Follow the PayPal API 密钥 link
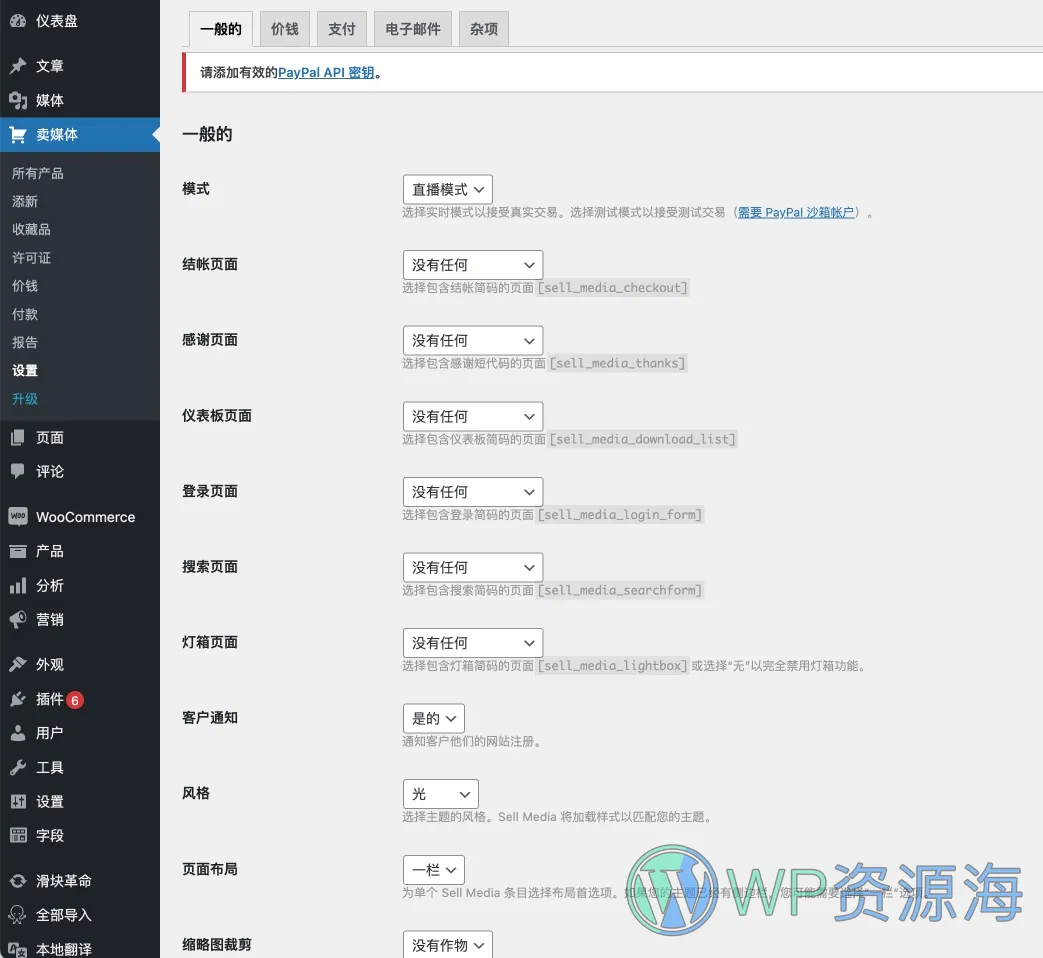The image size is (1043, 958). click(x=326, y=73)
